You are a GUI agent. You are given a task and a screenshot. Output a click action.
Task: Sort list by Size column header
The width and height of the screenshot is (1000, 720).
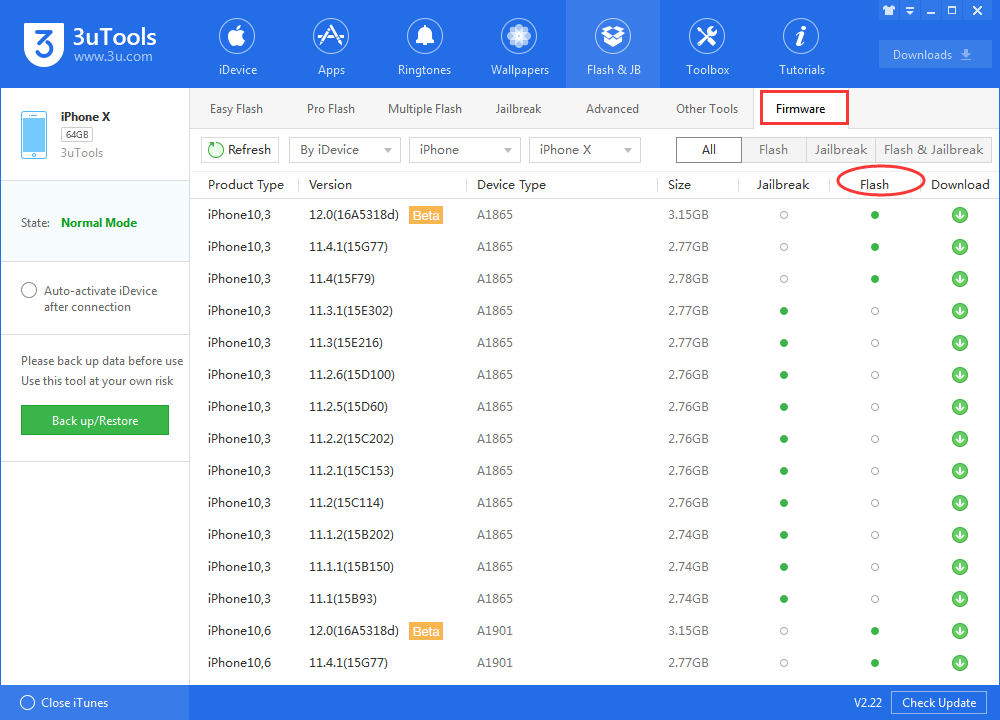pyautogui.click(x=679, y=185)
